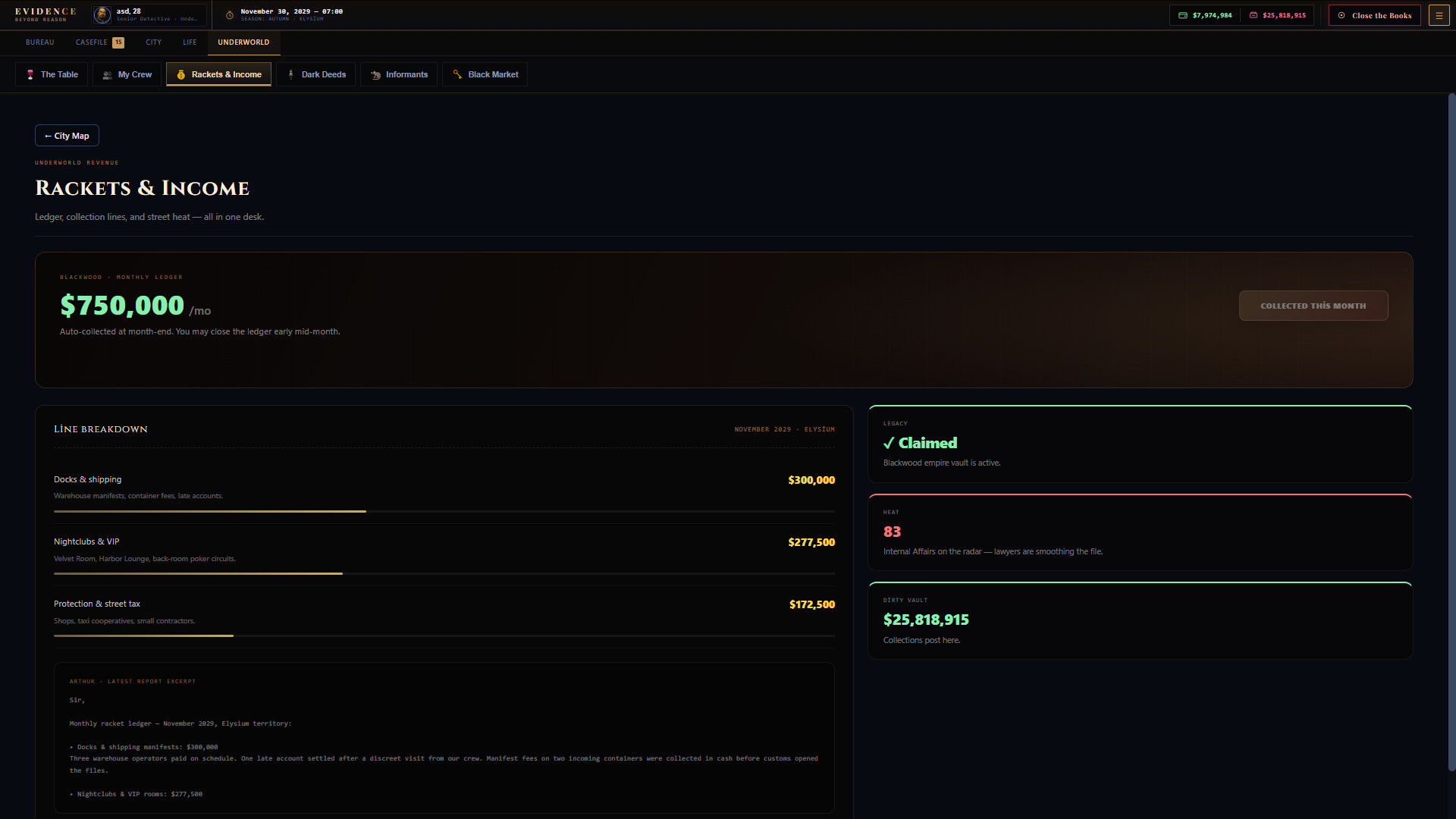Click the $277,500 nightclubs amount
The width and height of the screenshot is (1456, 819).
tap(811, 542)
